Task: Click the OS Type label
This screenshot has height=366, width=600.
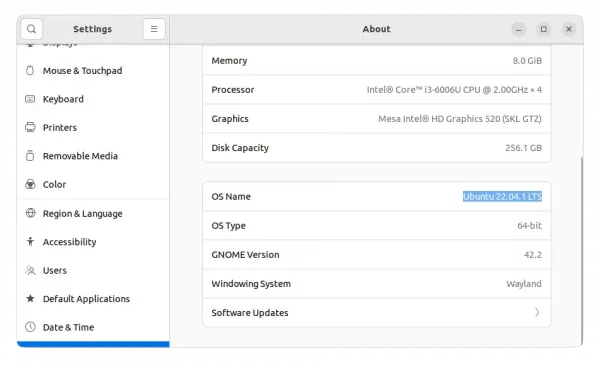Action: [228, 225]
